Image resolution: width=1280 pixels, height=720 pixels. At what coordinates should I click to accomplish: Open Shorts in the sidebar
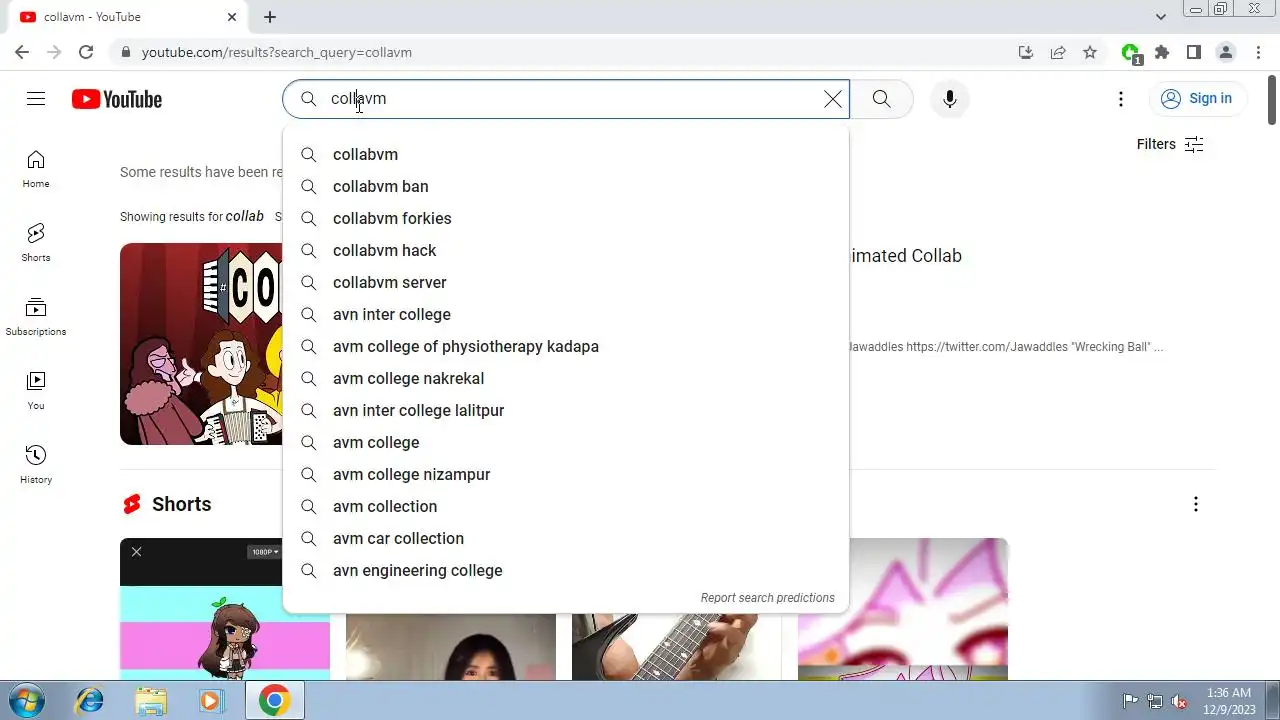click(x=36, y=243)
